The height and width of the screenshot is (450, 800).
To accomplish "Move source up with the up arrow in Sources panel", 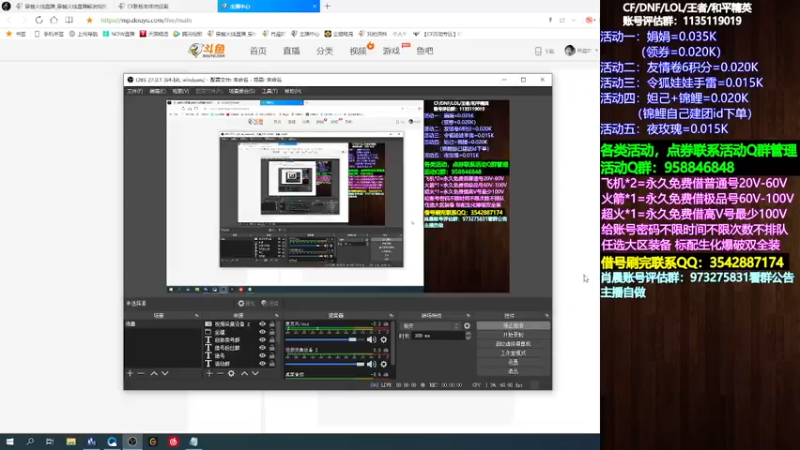I will click(x=244, y=373).
